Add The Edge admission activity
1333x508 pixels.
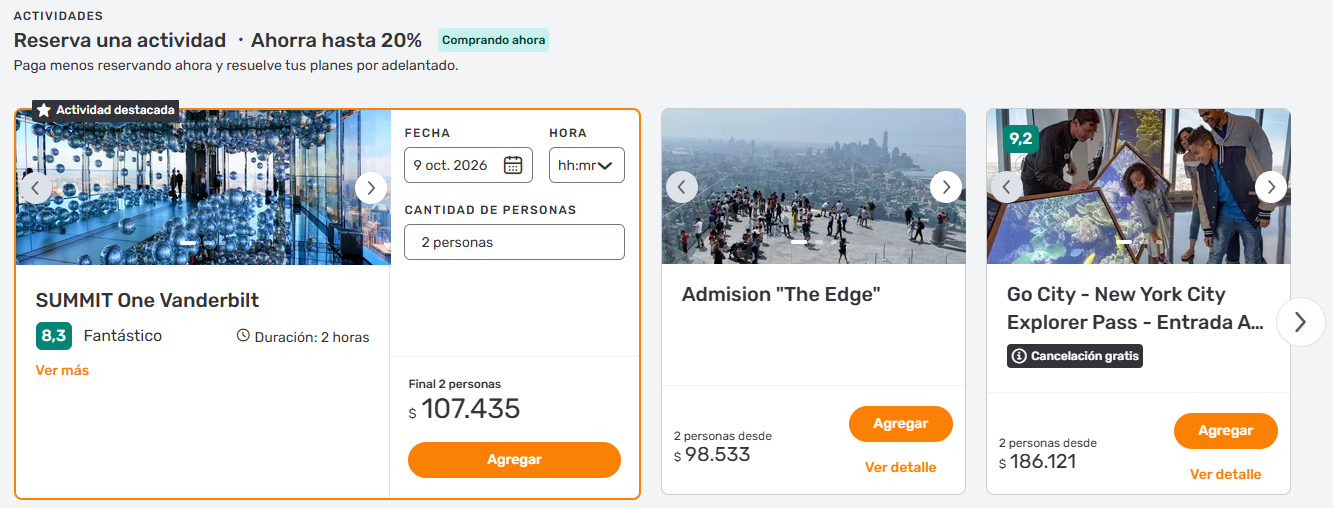coord(900,424)
